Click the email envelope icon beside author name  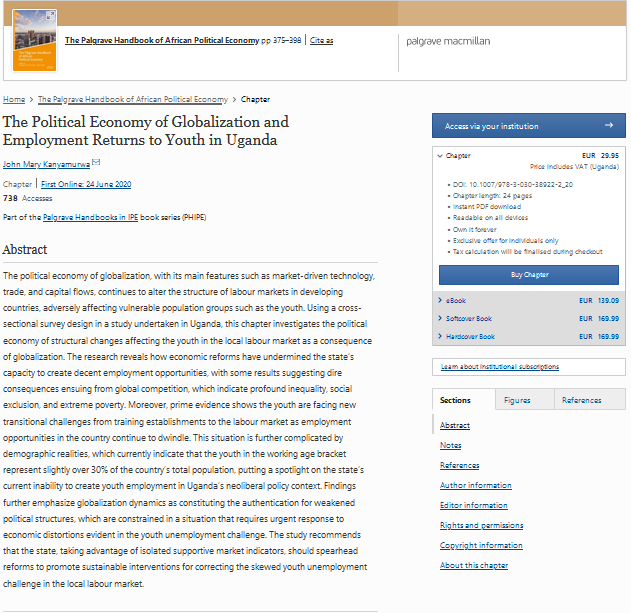[x=96, y=163]
